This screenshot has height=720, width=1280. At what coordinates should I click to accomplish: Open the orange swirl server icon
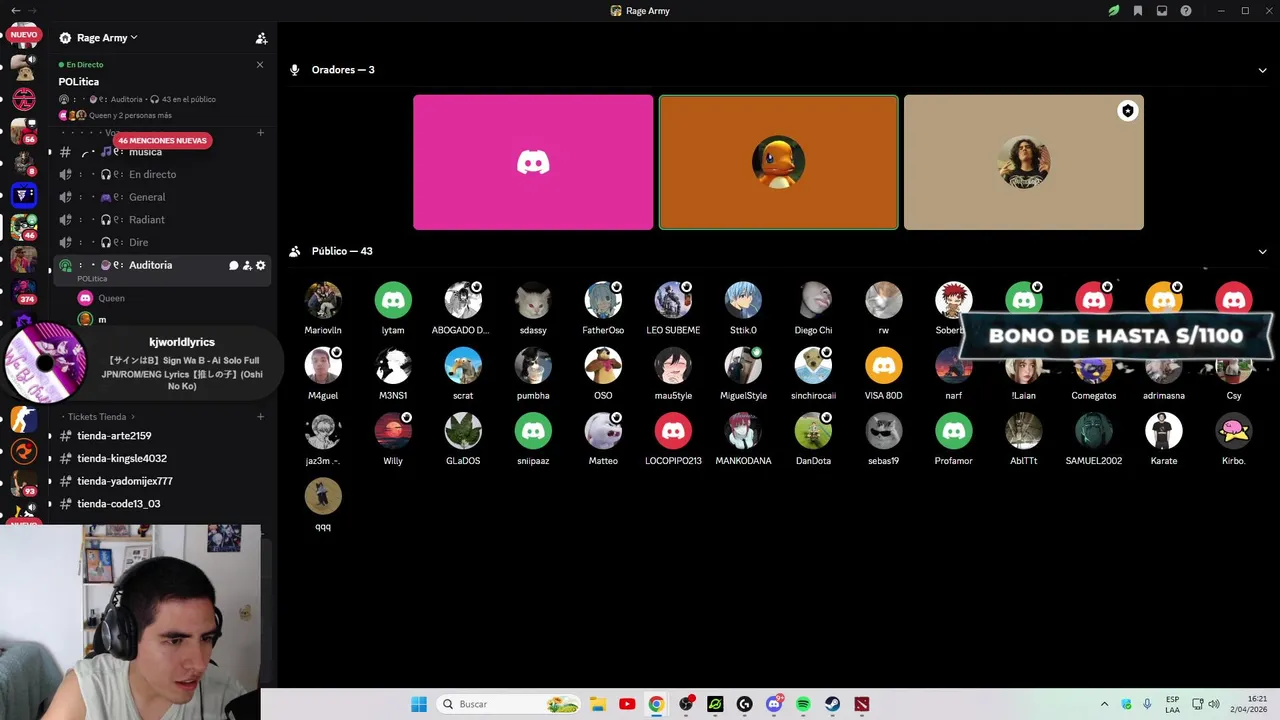pos(24,451)
